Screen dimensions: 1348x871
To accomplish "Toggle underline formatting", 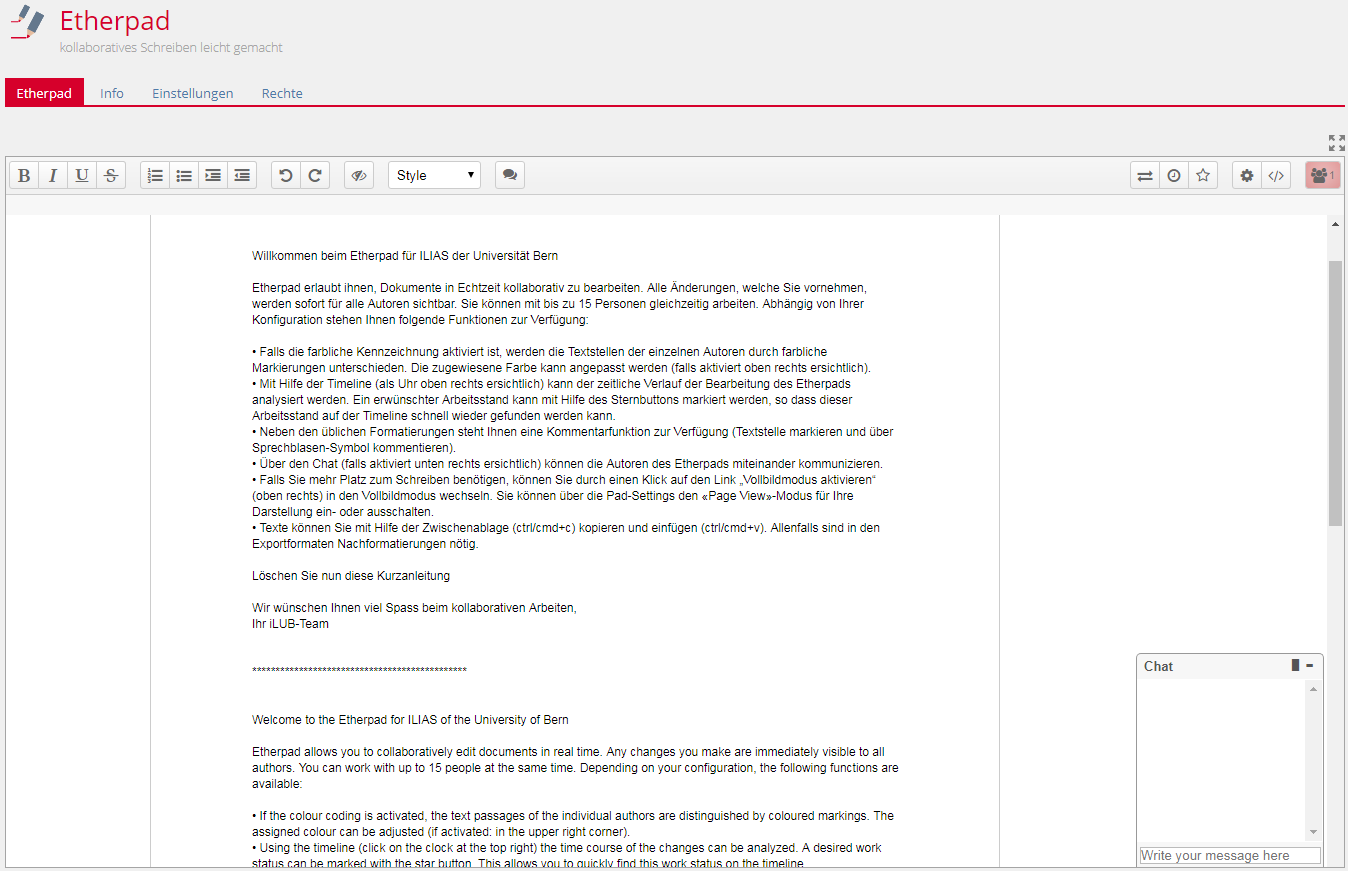I will pyautogui.click(x=81, y=175).
